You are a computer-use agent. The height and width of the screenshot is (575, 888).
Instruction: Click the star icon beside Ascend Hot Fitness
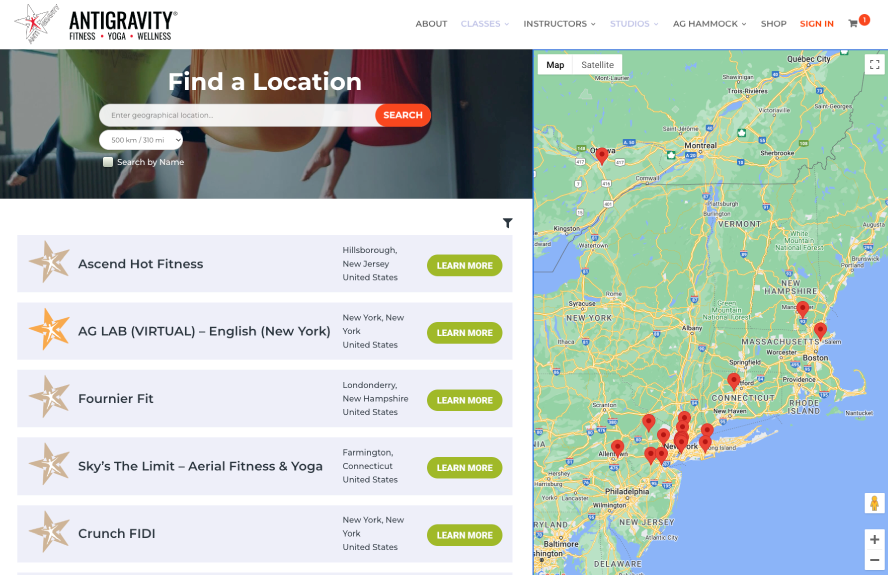click(49, 262)
